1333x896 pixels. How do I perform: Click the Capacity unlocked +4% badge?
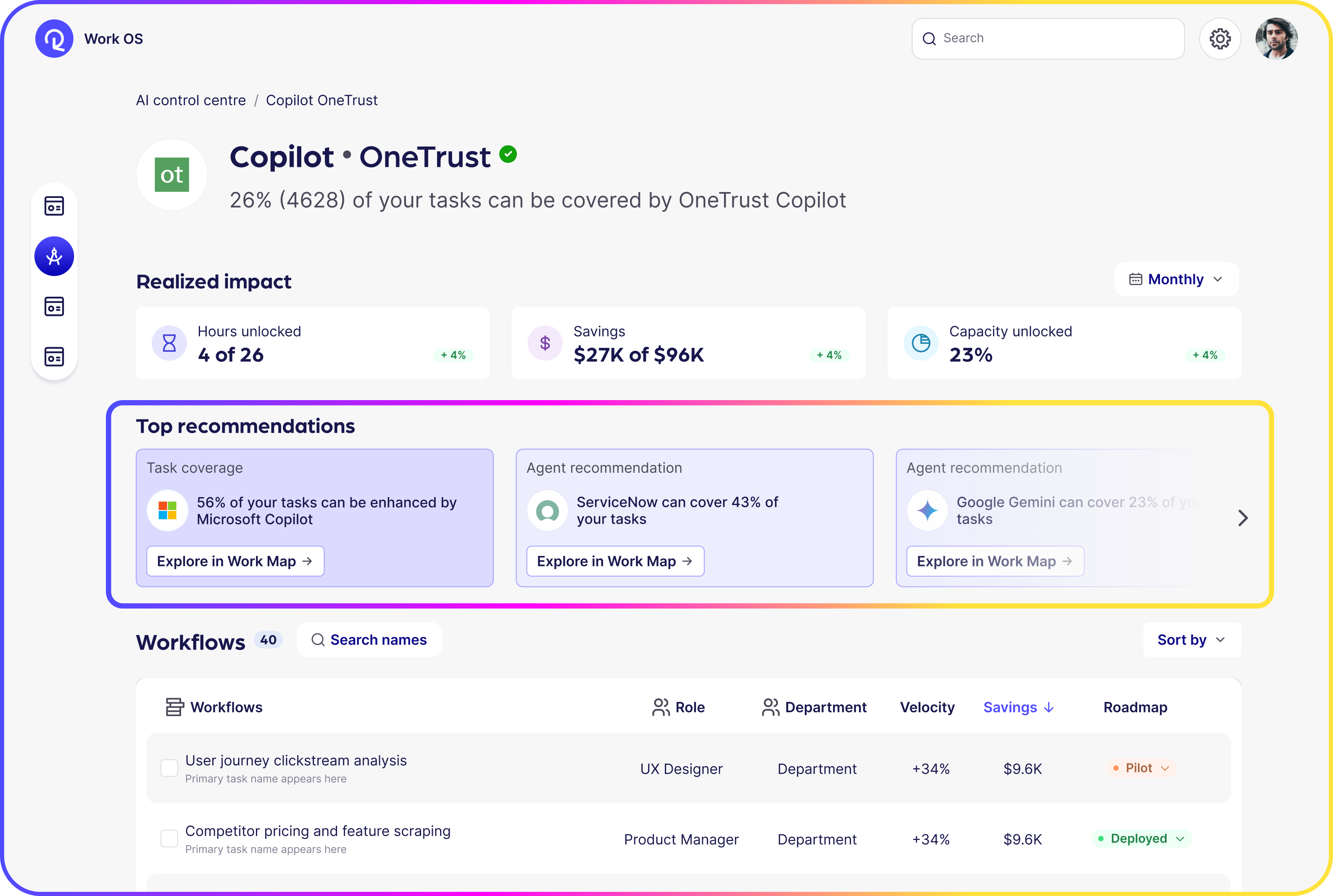coord(1205,355)
